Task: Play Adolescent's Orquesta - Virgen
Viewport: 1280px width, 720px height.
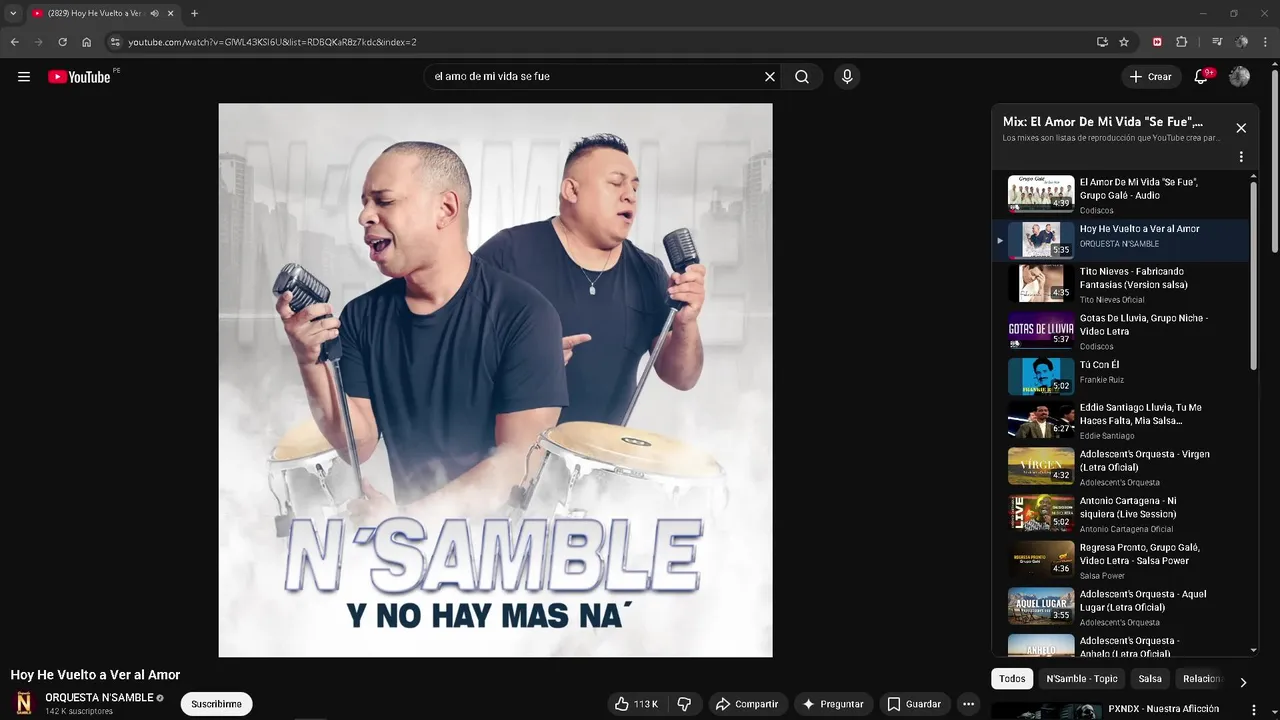Action: 1120,467
